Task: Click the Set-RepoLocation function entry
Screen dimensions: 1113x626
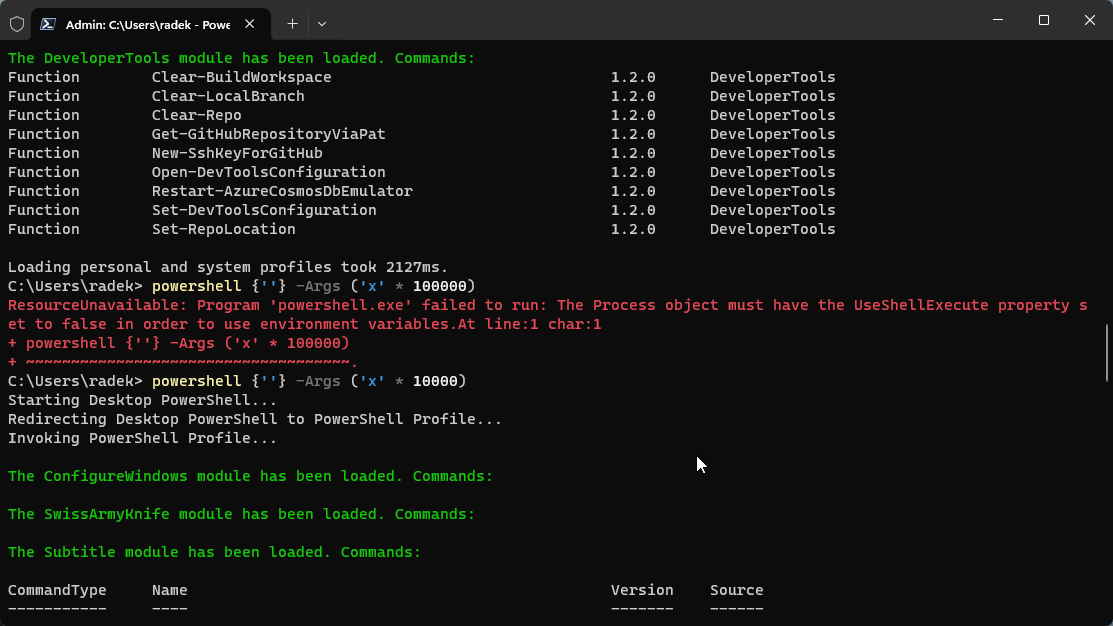Action: pos(224,229)
